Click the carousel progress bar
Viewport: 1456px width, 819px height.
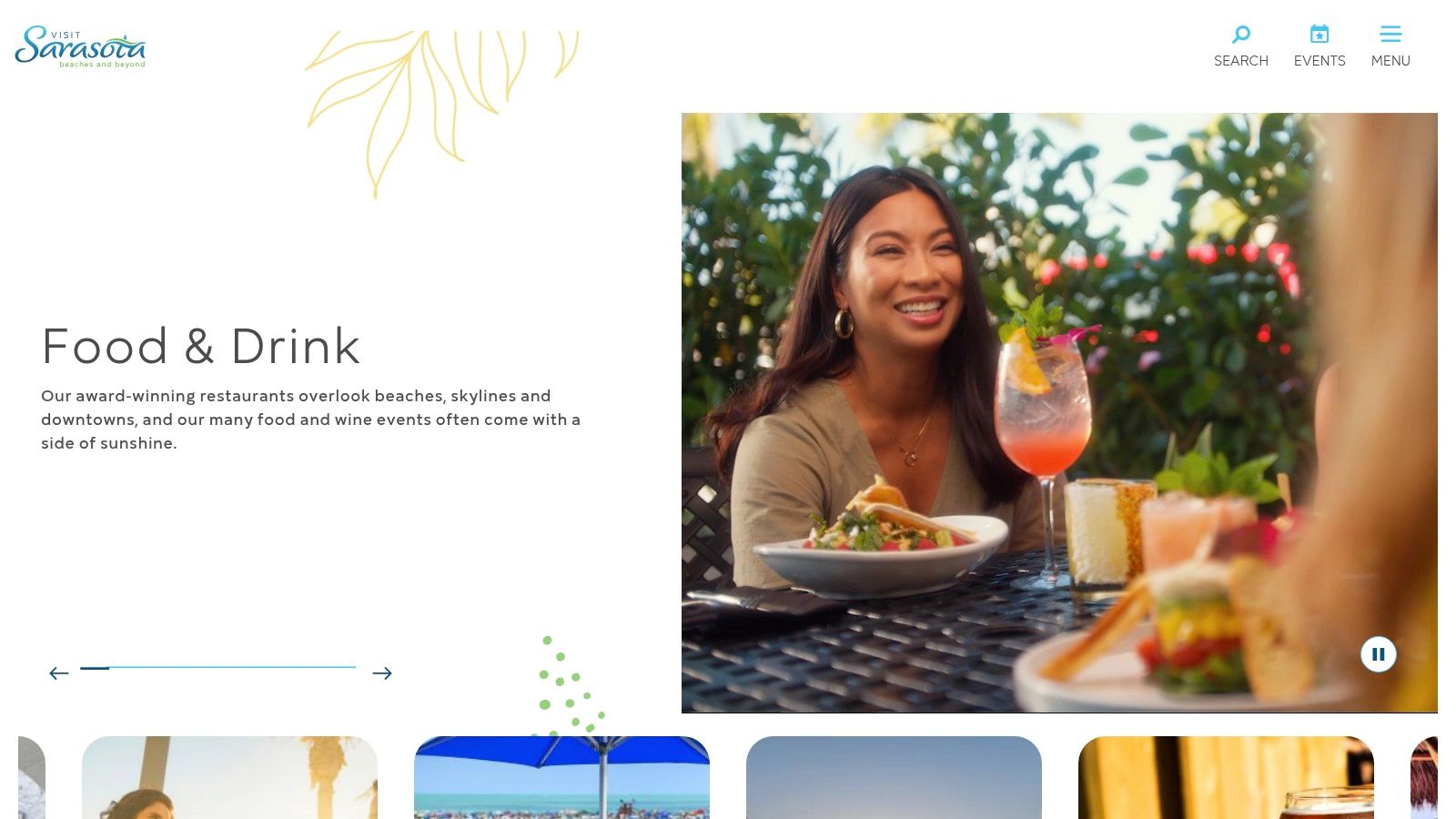[x=218, y=668]
